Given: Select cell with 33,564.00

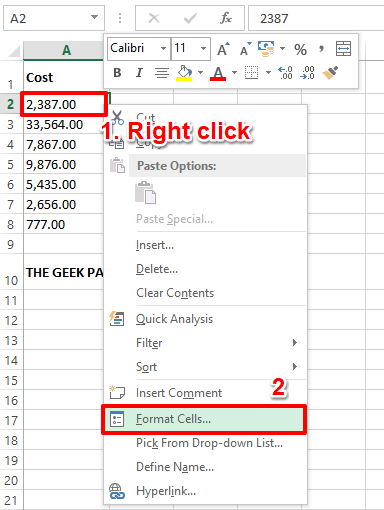Looking at the screenshot, I should pos(63,124).
